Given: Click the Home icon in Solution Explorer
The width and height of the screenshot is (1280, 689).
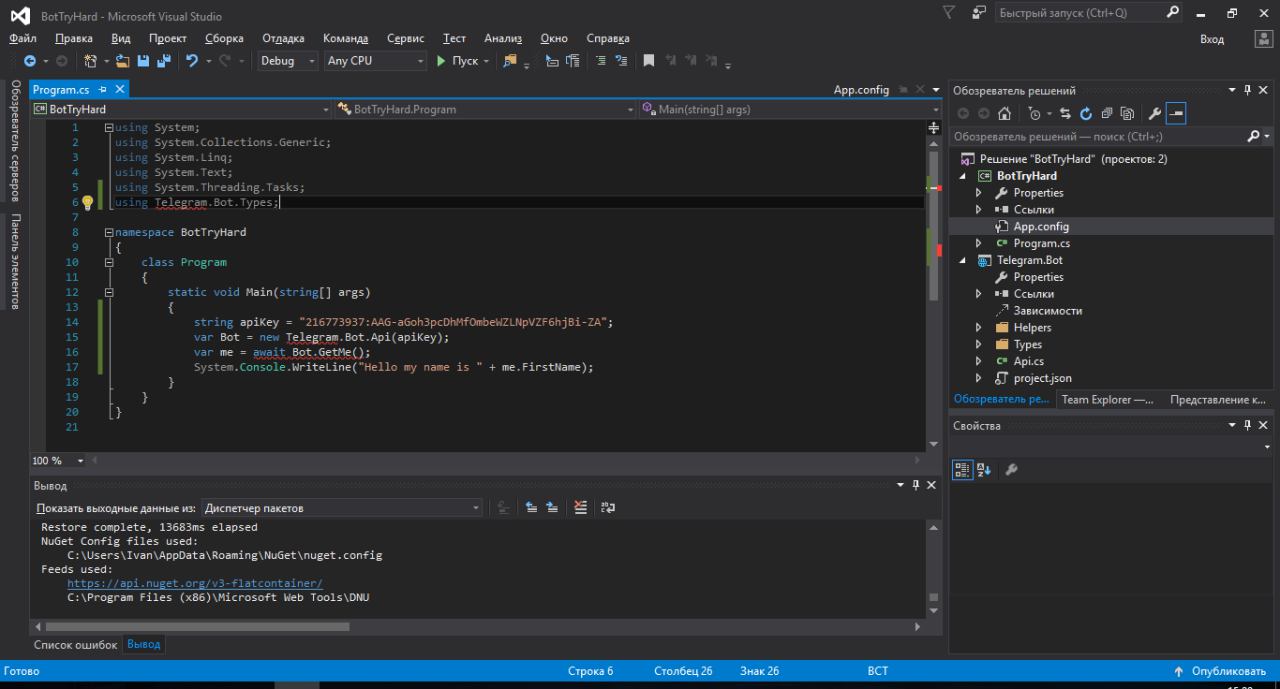Looking at the screenshot, I should pos(1004,114).
